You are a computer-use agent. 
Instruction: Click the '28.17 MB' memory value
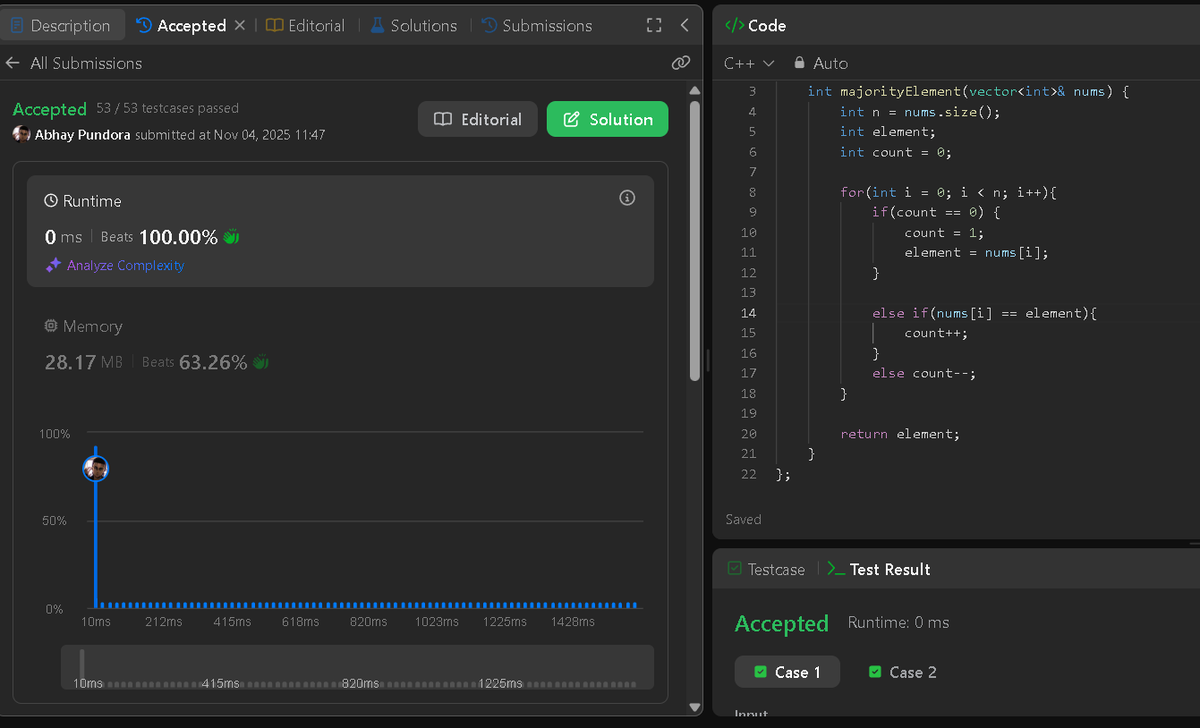click(x=84, y=362)
